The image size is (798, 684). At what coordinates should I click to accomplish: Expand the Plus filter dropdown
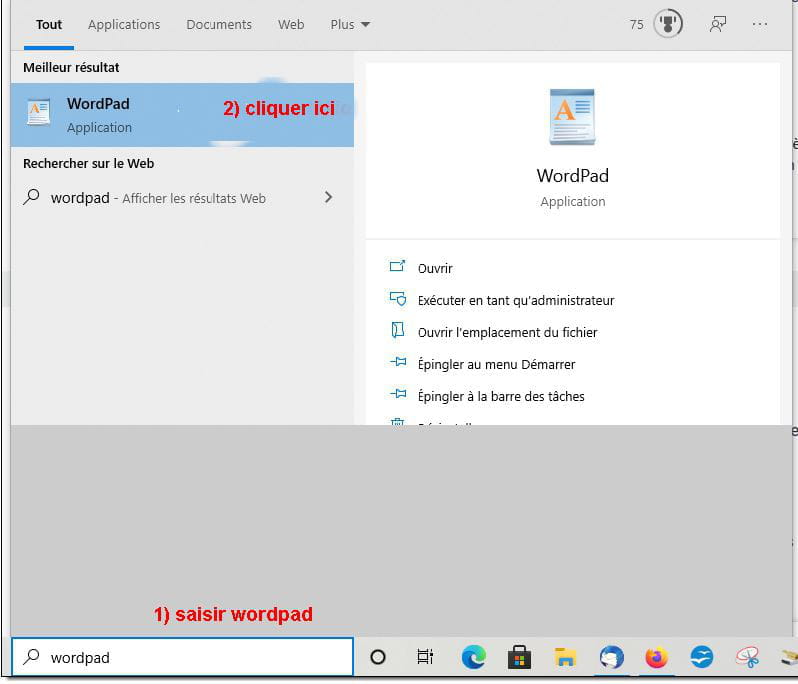click(350, 24)
